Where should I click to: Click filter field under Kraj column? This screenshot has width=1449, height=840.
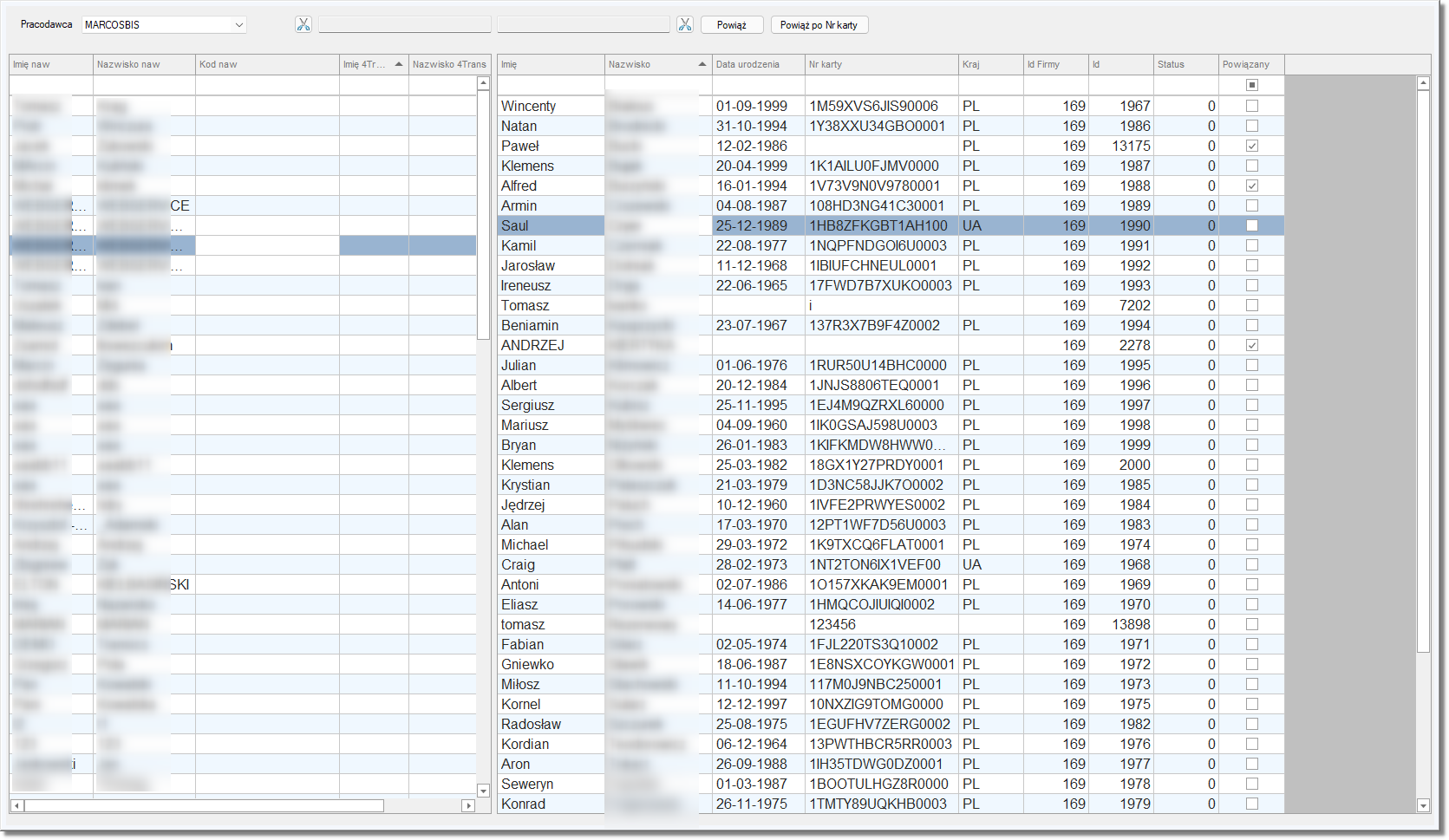991,85
